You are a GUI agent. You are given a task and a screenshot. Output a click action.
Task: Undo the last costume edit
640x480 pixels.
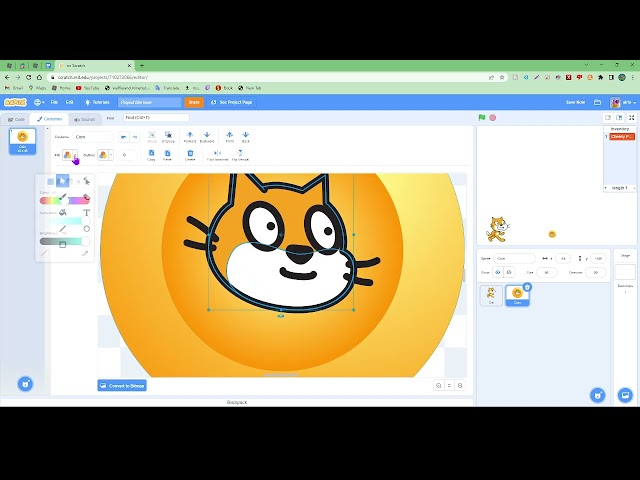pyautogui.click(x=124, y=137)
